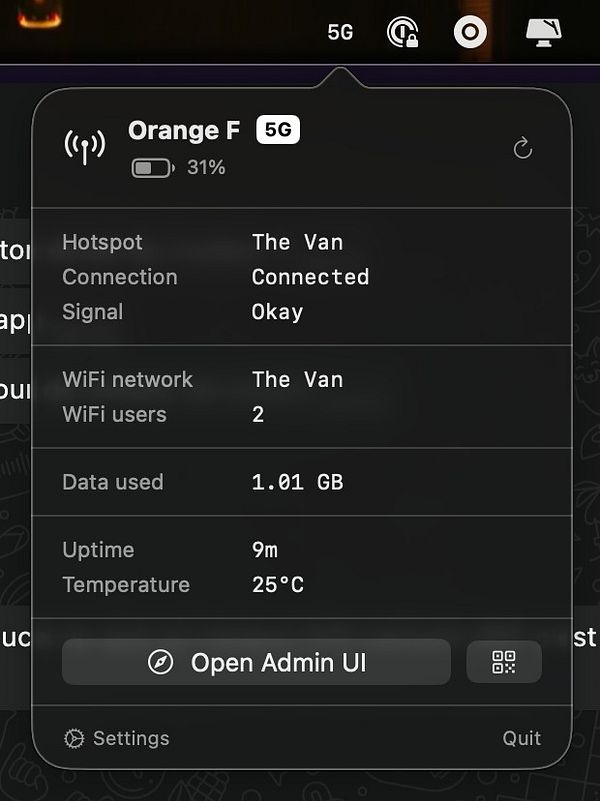
Task: Click the antenna signal icon
Action: pyautogui.click(x=85, y=146)
